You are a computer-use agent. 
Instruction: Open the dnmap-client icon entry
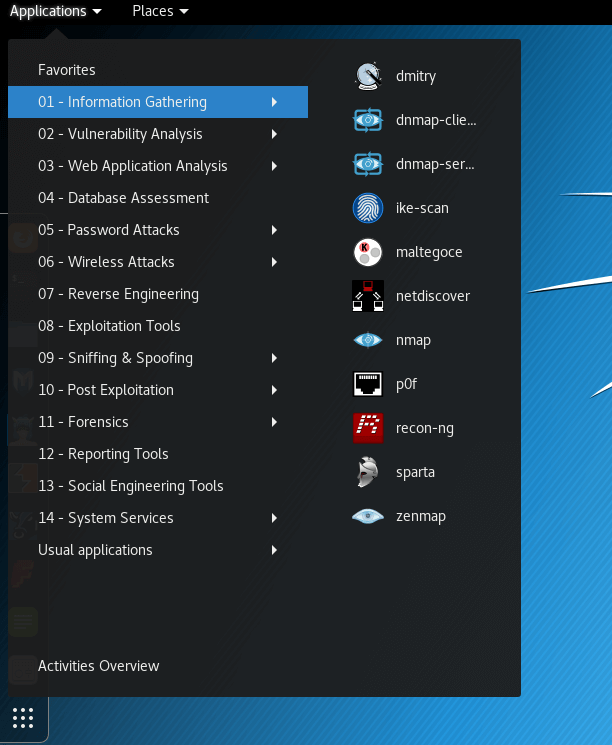tap(368, 120)
